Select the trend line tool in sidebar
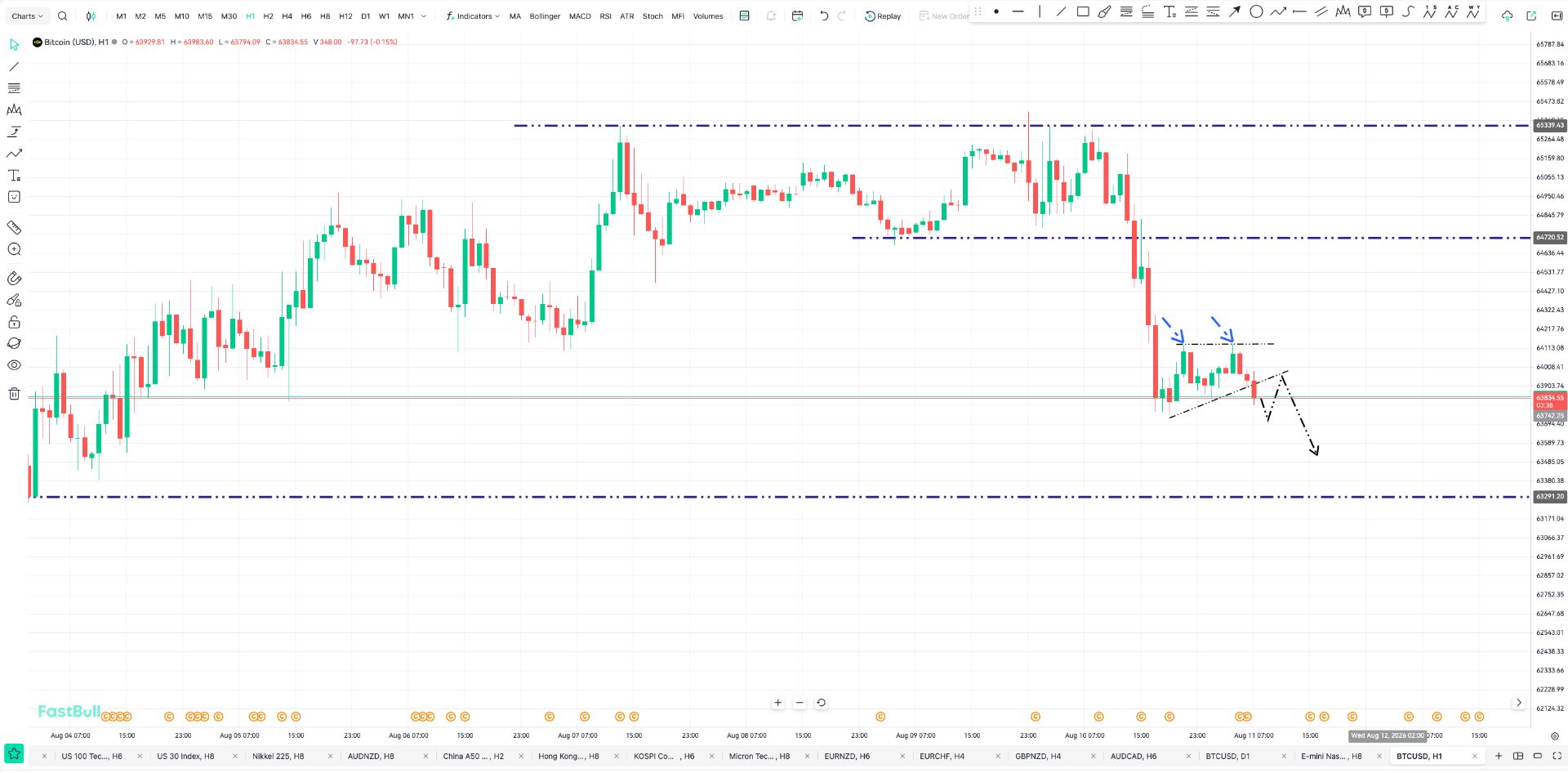This screenshot has width=1568, height=773. tap(14, 66)
